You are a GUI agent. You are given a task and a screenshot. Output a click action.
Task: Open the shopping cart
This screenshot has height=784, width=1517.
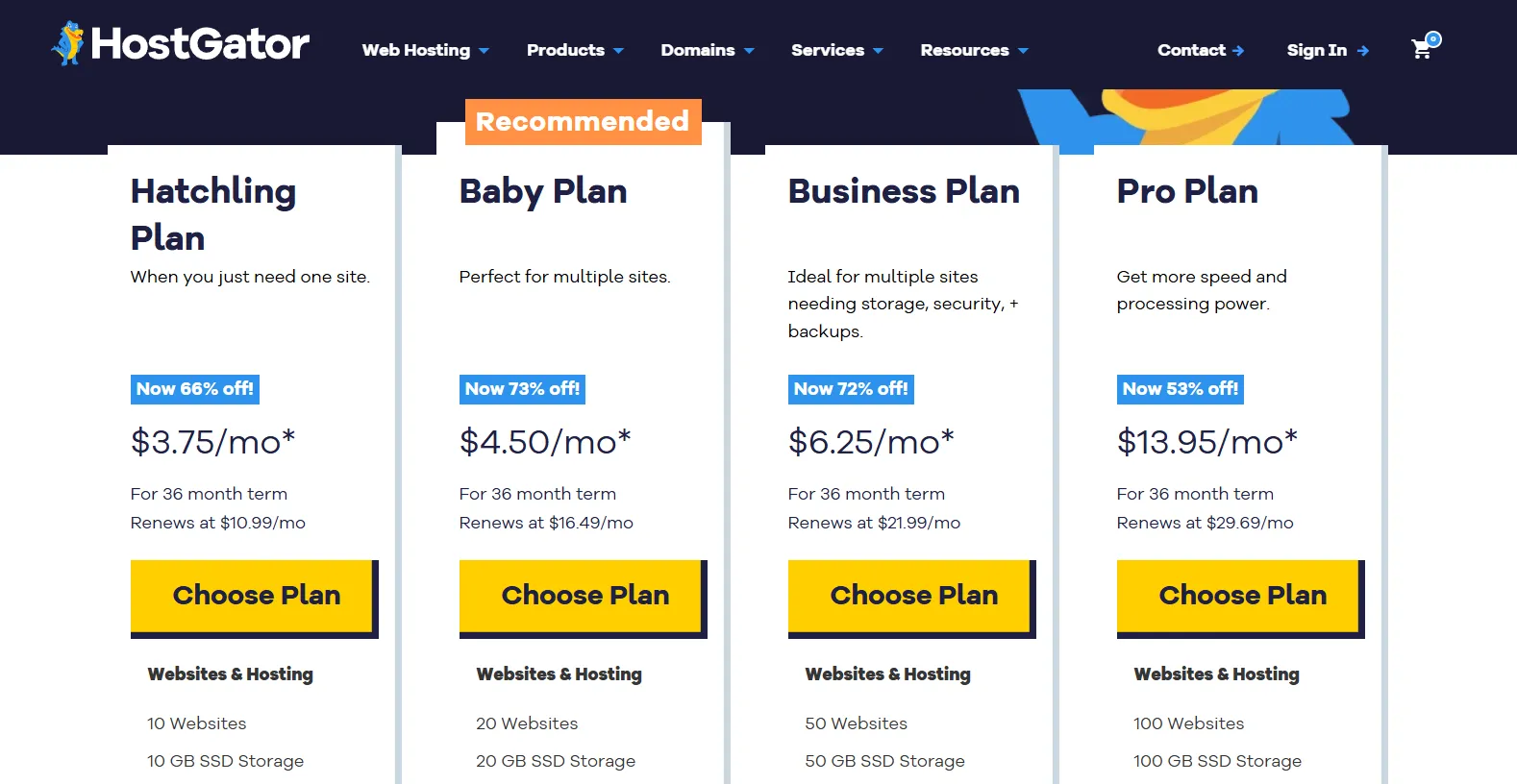[1423, 48]
